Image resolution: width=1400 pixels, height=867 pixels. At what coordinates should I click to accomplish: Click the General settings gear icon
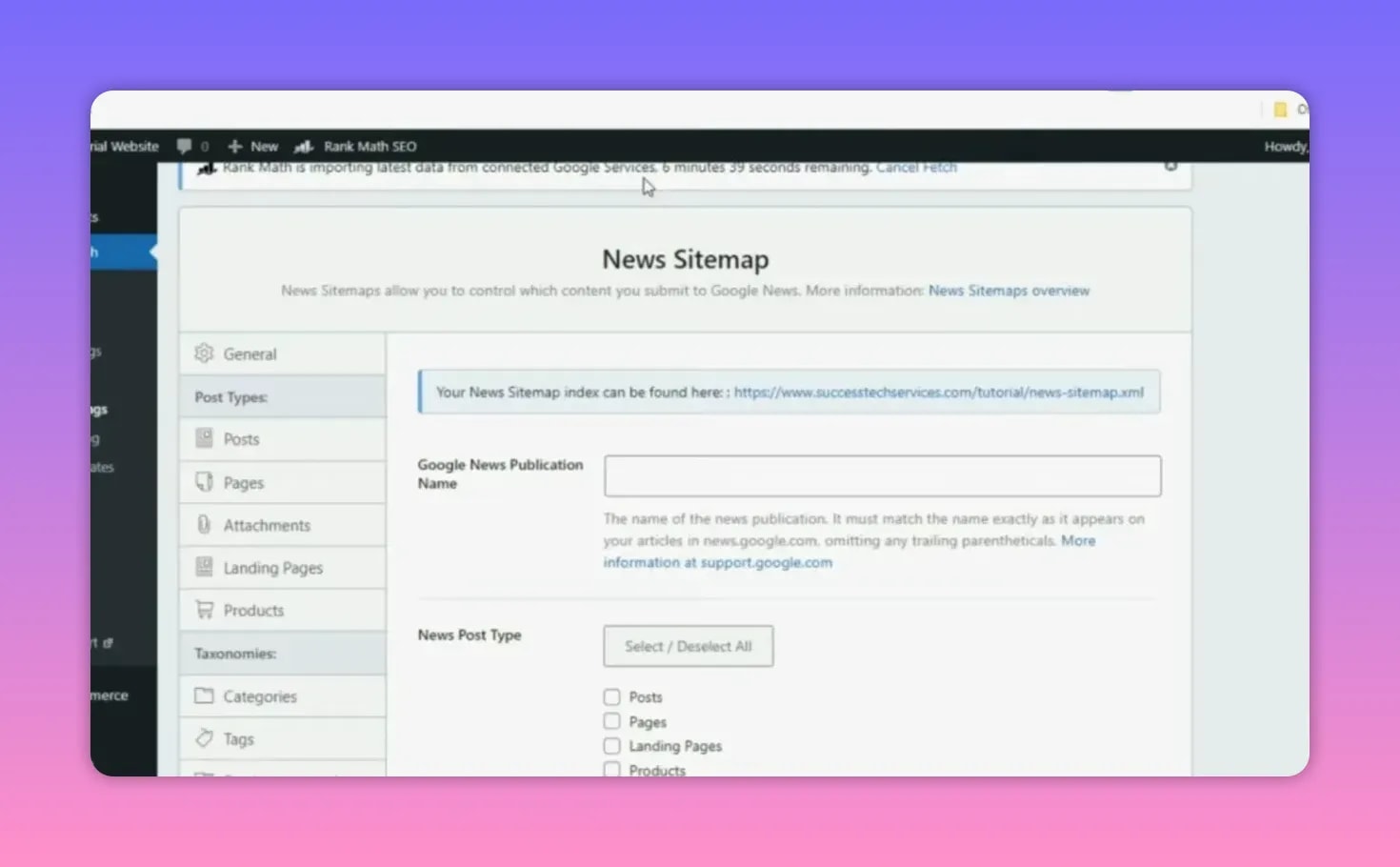[204, 353]
